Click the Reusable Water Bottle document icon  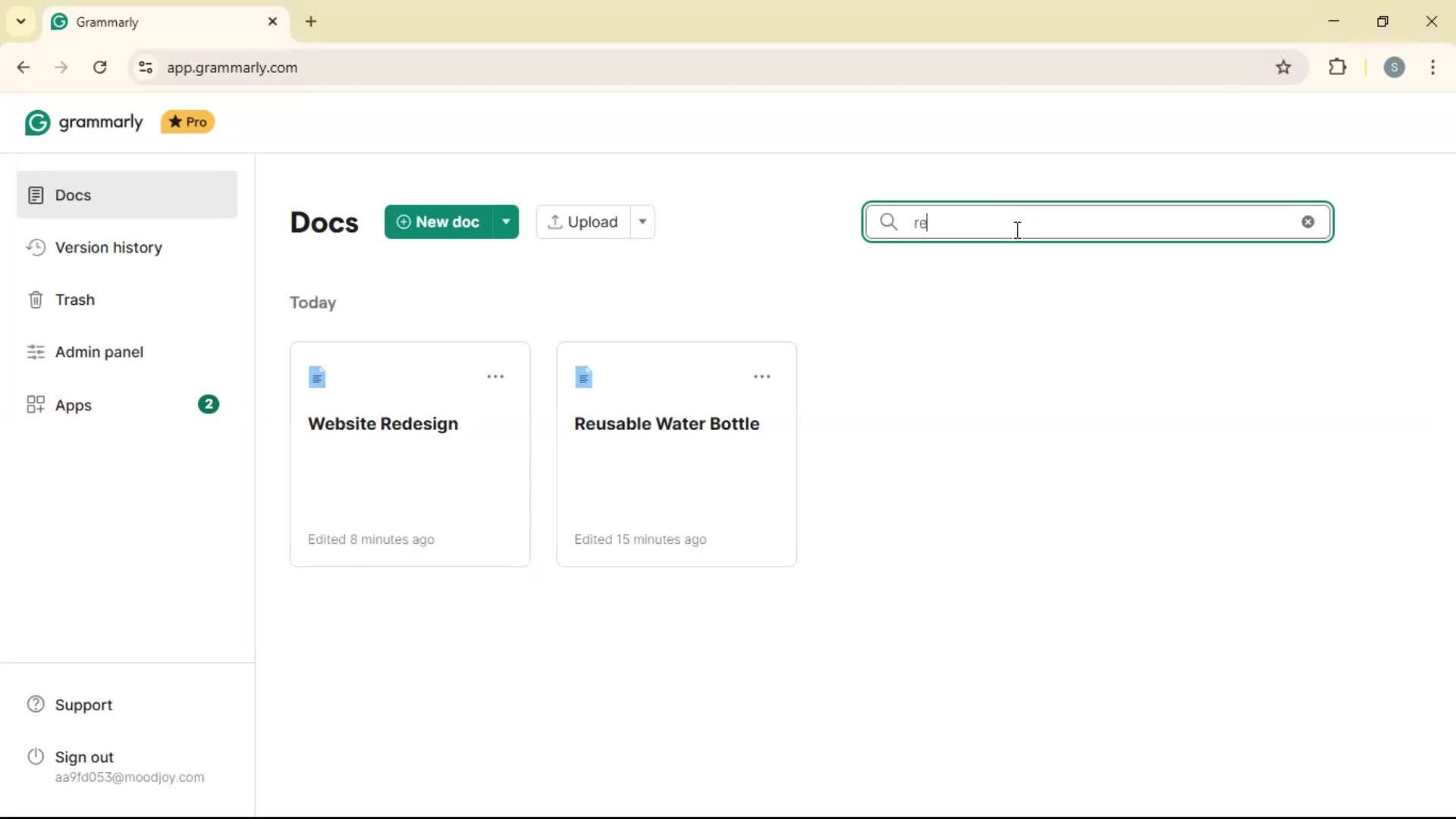point(585,377)
